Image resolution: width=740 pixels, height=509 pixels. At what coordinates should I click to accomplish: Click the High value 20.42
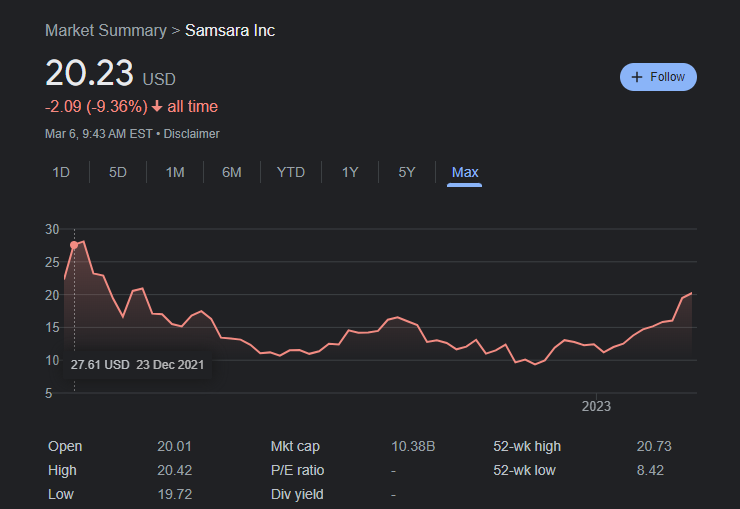(x=175, y=470)
